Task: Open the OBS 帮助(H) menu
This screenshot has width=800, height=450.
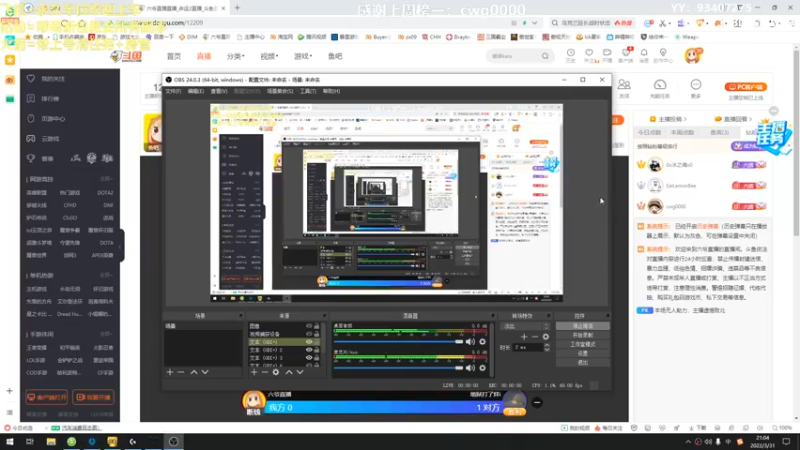Action: [x=331, y=91]
